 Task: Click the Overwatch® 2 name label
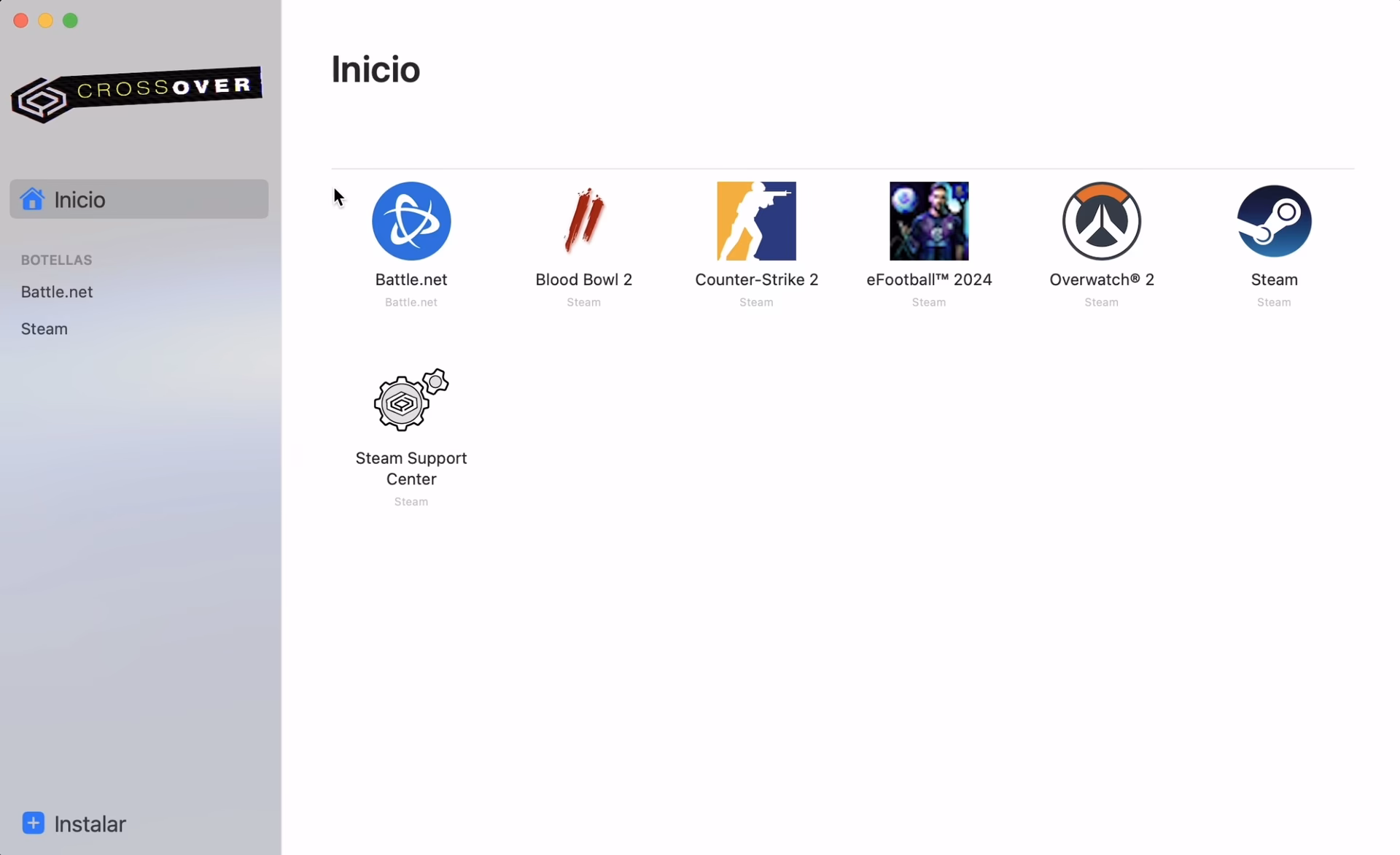(1102, 279)
